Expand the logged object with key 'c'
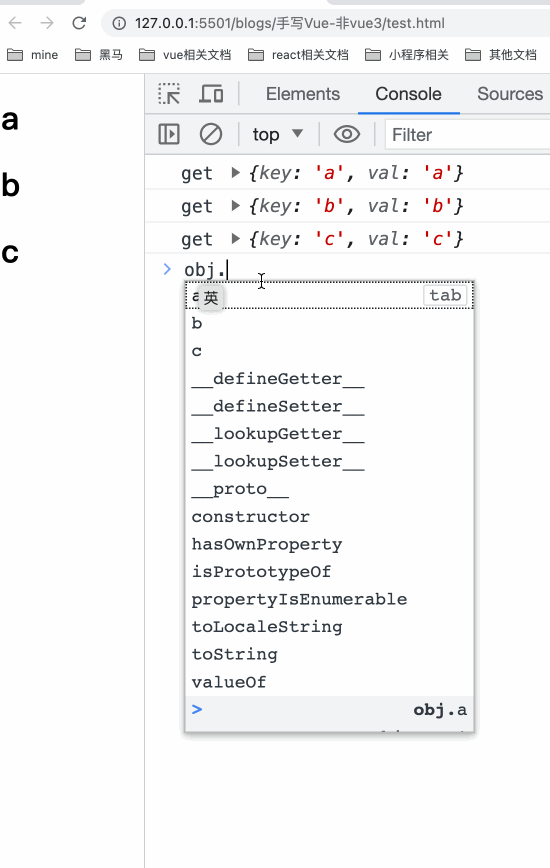This screenshot has height=868, width=550. pyautogui.click(x=236, y=239)
